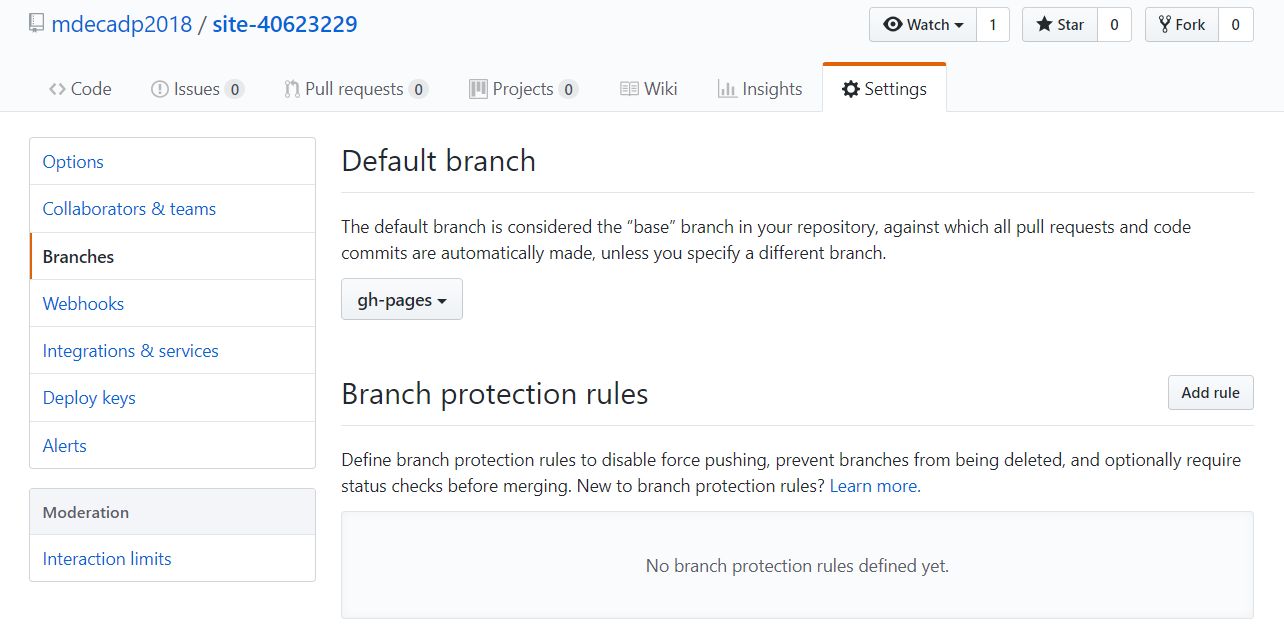Open the Code tab
Viewport: 1284px width, 634px height.
pyautogui.click(x=80, y=89)
